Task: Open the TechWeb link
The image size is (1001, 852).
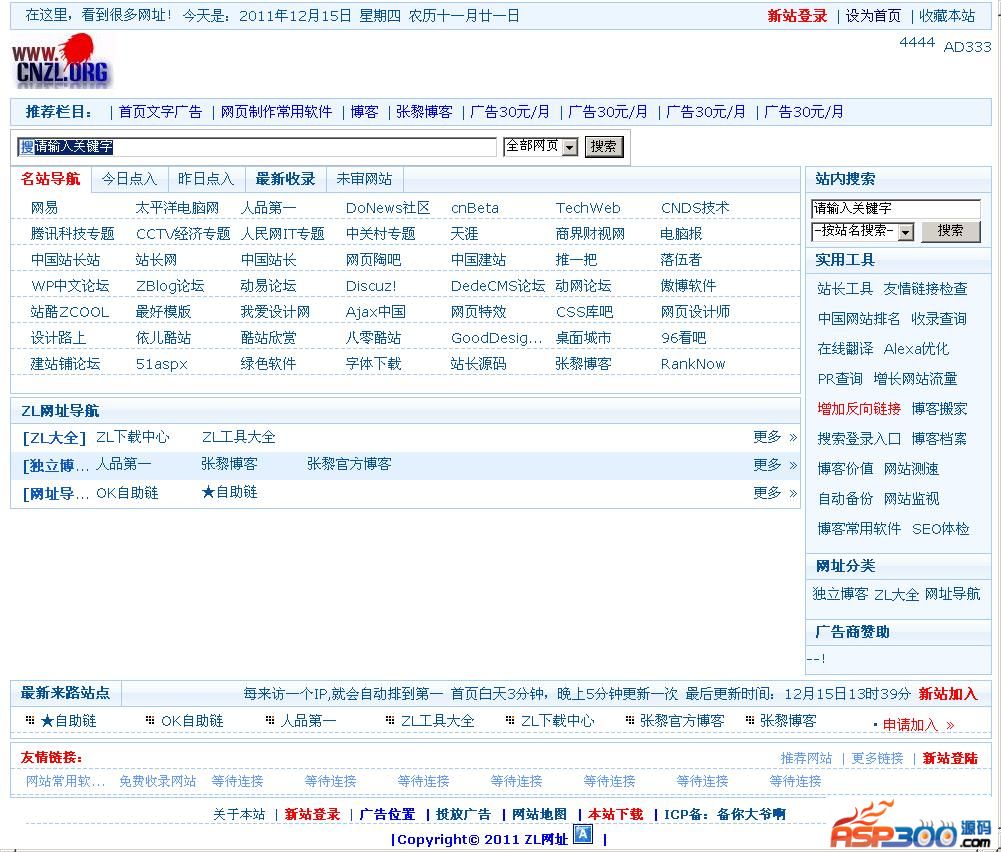Action: coord(587,208)
